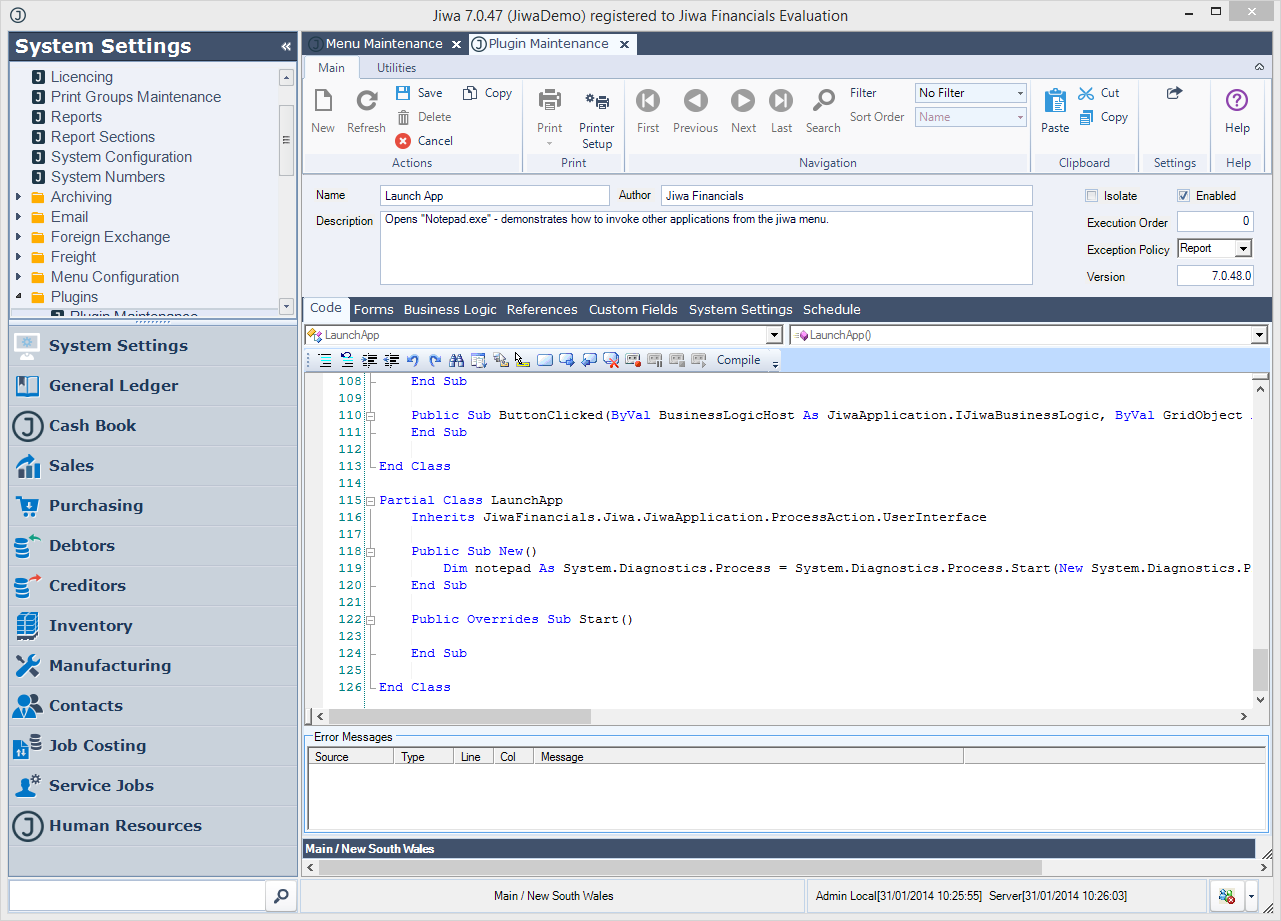Open the No Filter dropdown

point(1020,93)
